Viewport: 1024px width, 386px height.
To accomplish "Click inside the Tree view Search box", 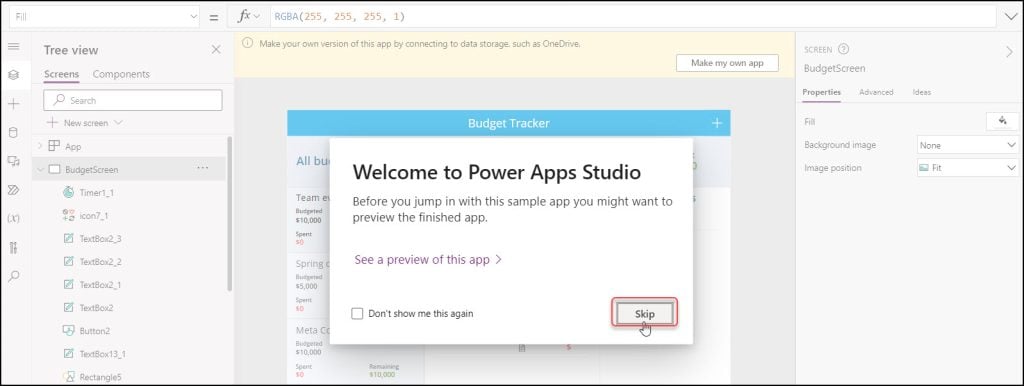I will click(133, 100).
